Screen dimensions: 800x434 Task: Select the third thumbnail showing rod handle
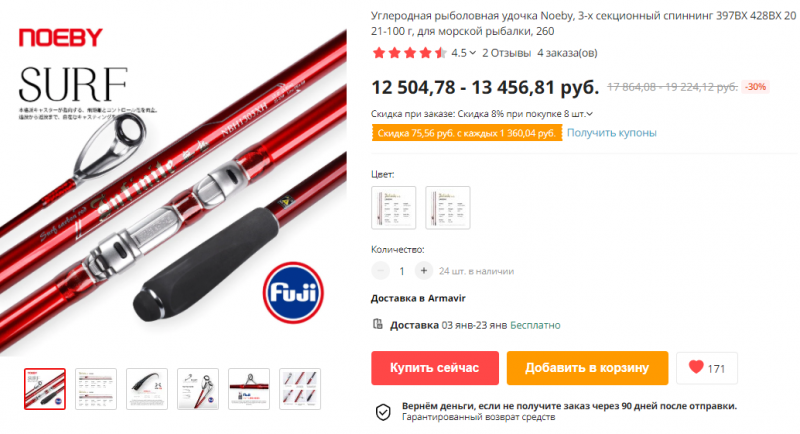147,389
